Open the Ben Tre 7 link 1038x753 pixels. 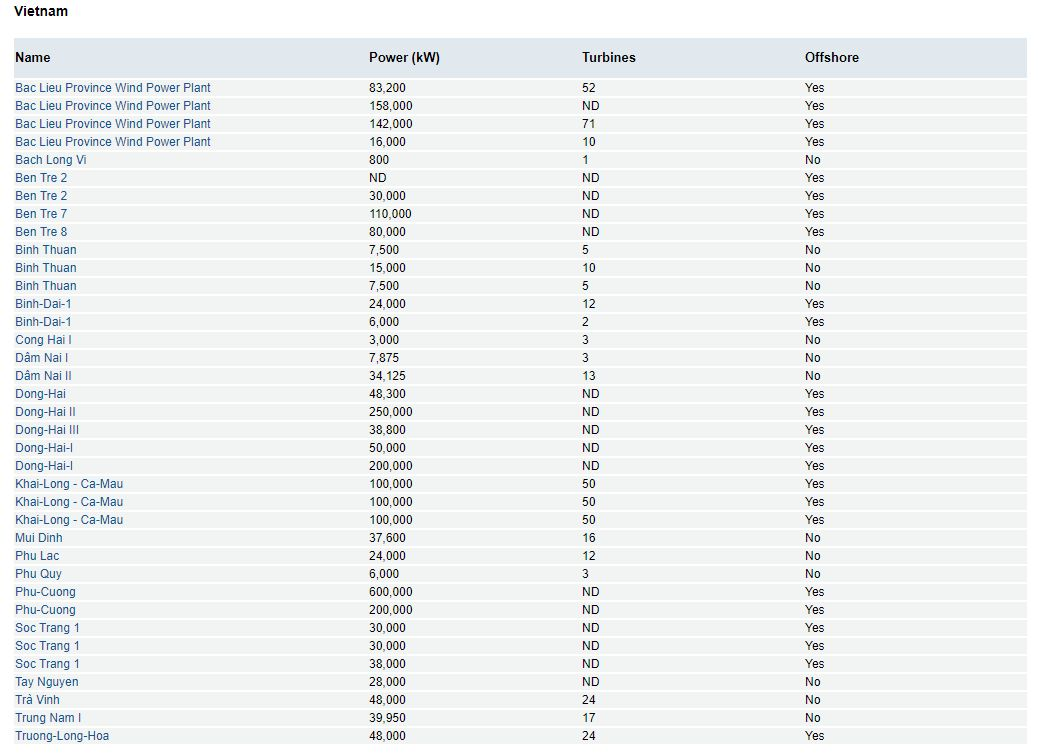tap(41, 213)
